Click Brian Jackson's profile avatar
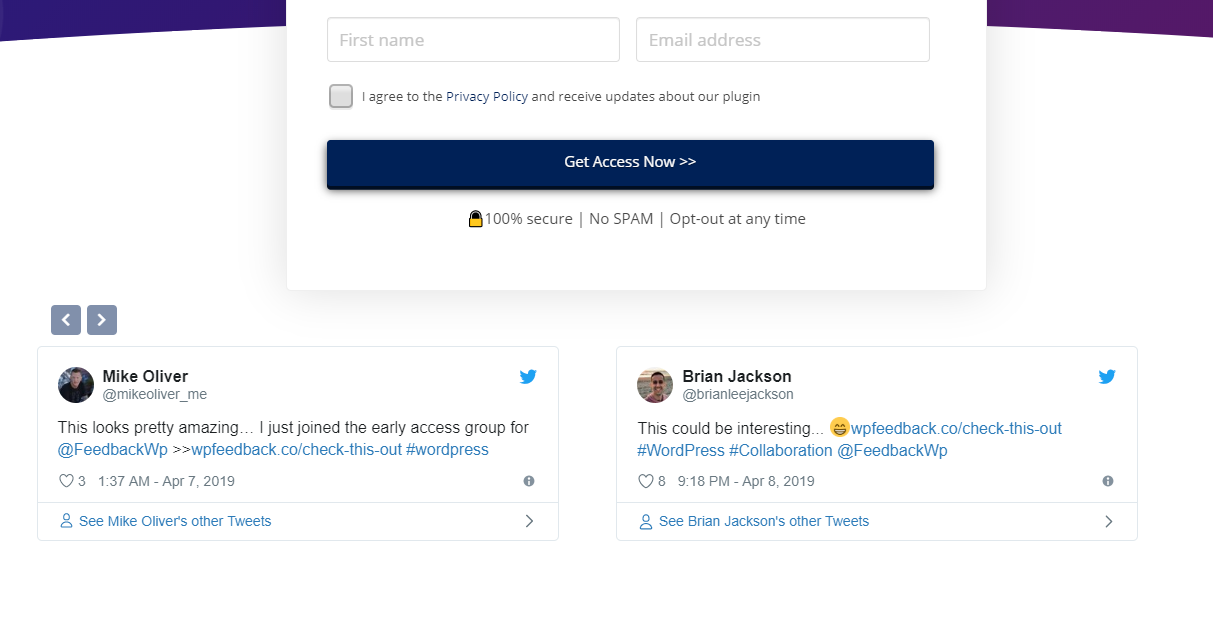1213x641 pixels. 655,385
